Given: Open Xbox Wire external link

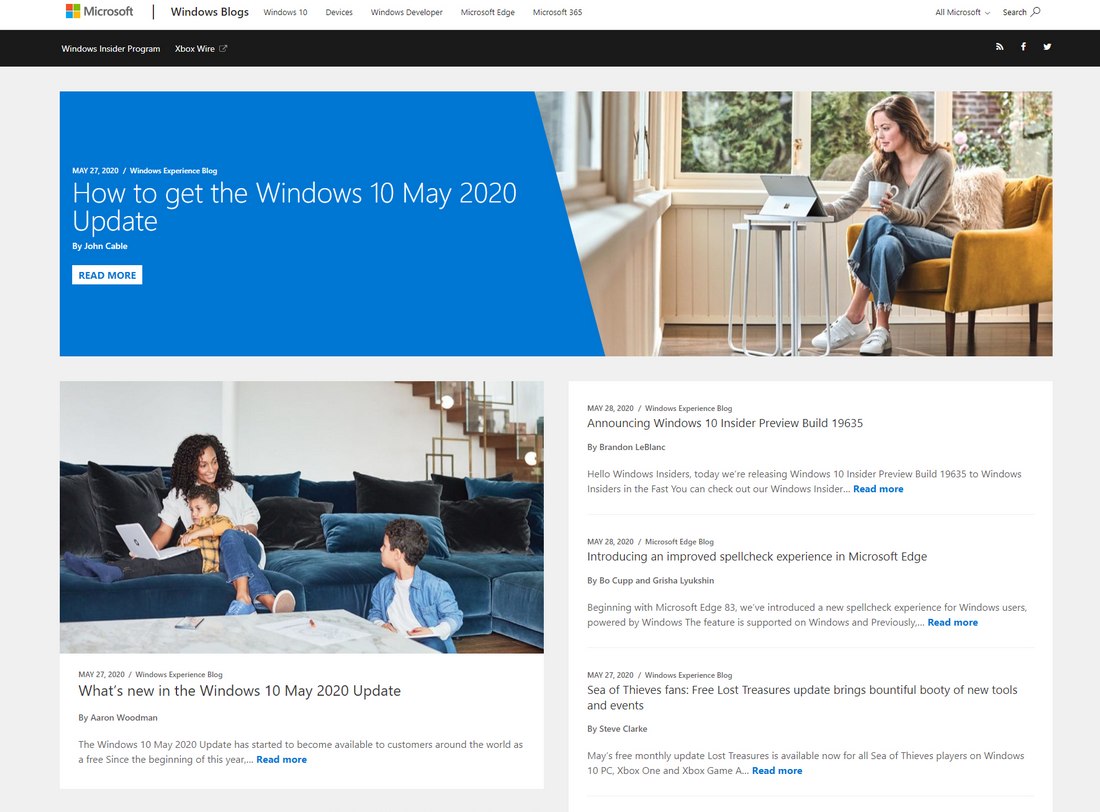Looking at the screenshot, I should coord(201,48).
